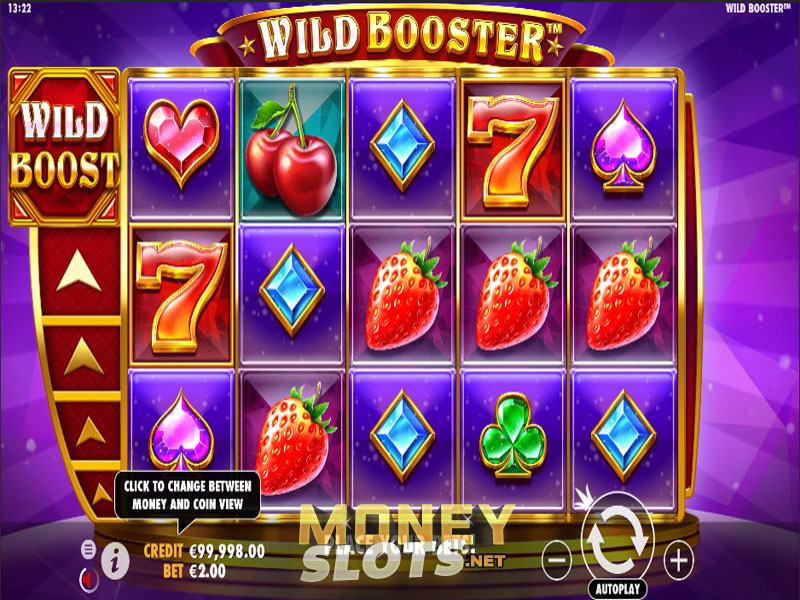Click the green club symbol

tap(513, 435)
